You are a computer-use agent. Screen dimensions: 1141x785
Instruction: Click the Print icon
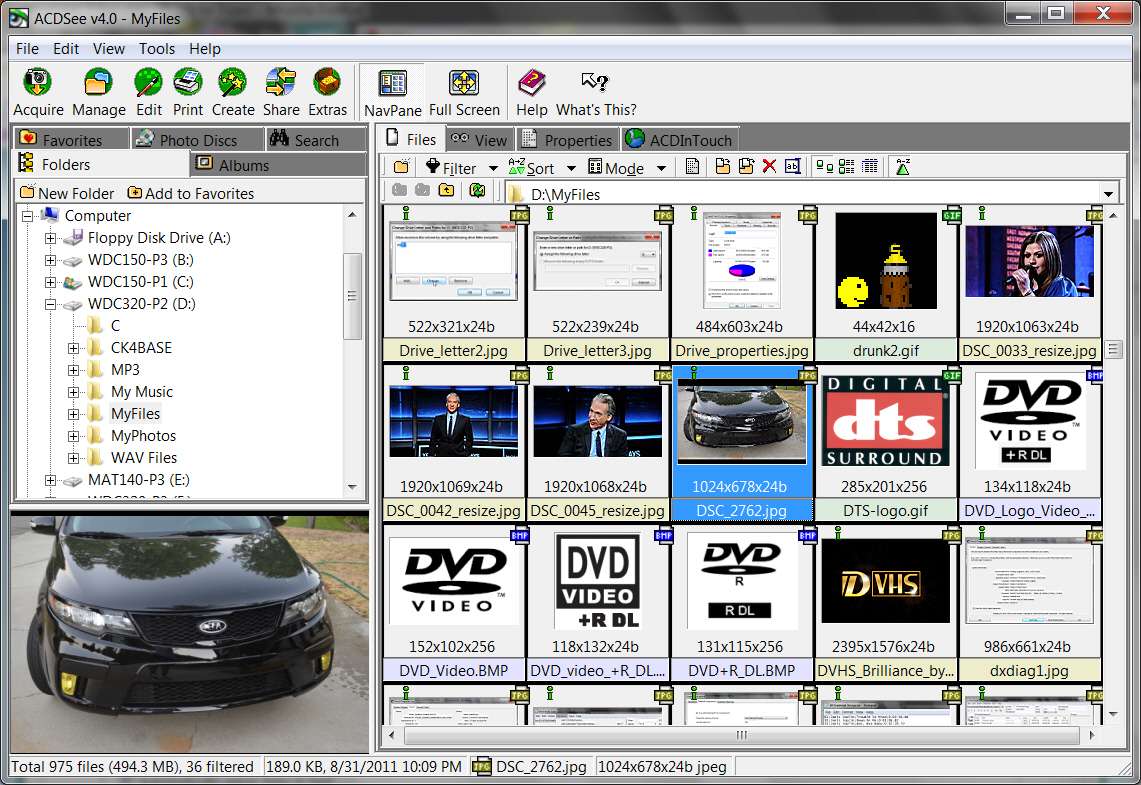point(188,82)
